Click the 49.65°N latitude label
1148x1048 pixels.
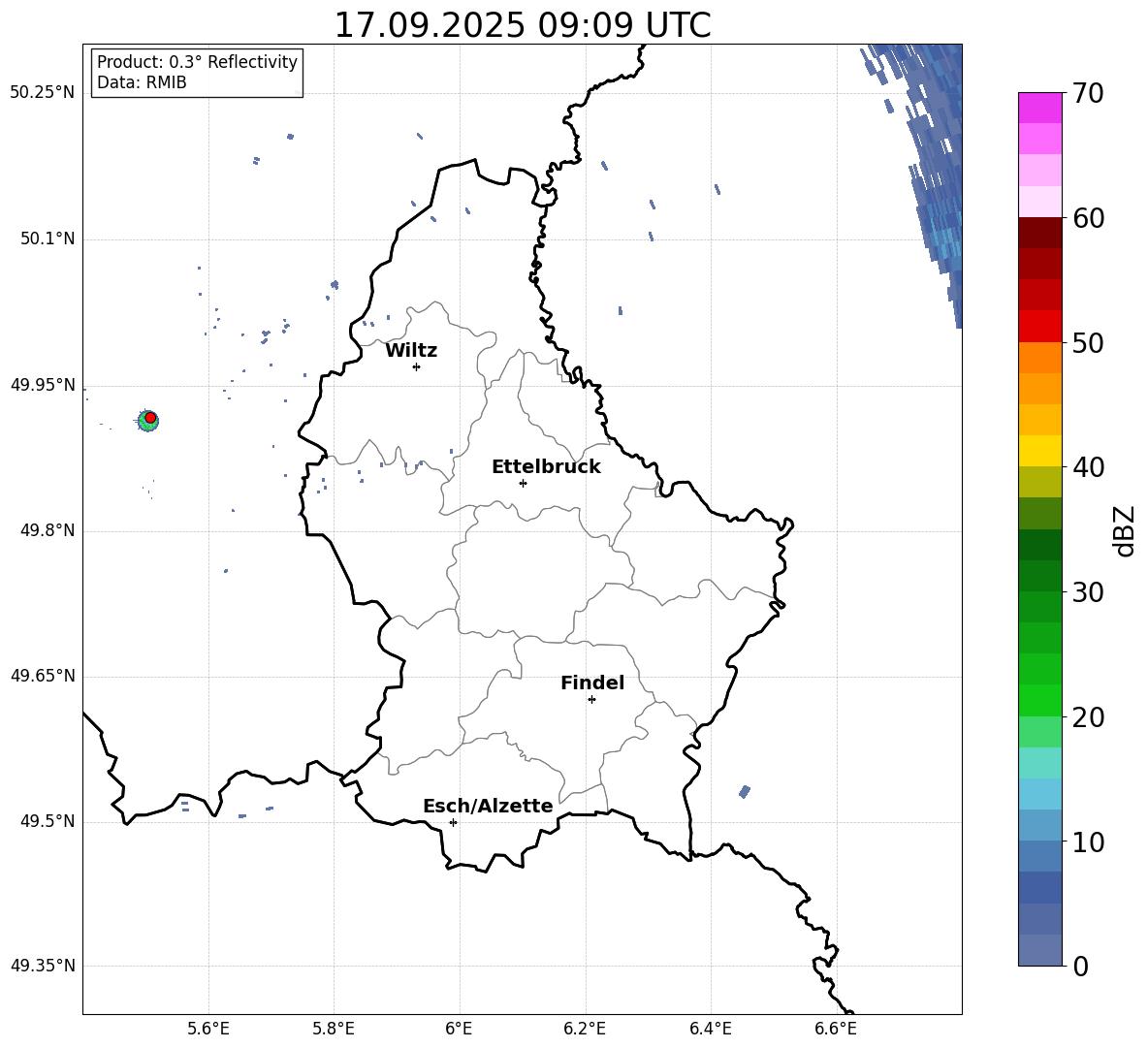(43, 676)
